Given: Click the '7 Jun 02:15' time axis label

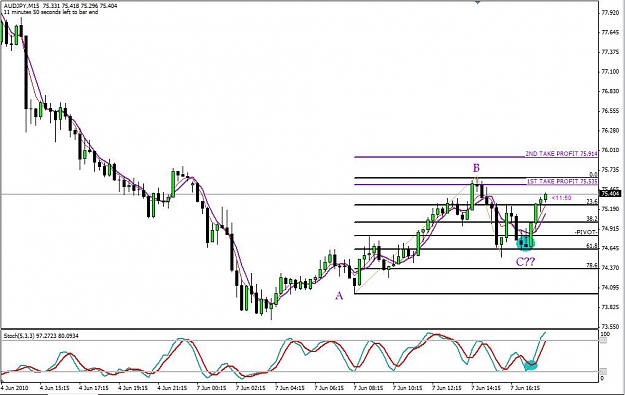Looking at the screenshot, I should (251, 387).
